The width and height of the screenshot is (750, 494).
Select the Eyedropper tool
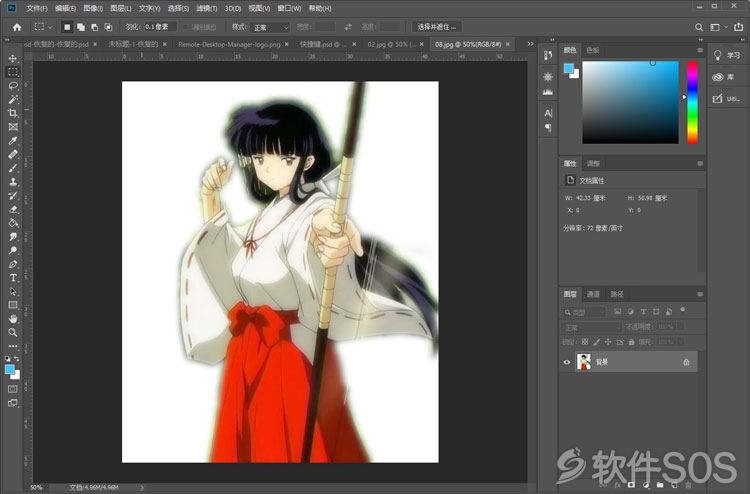tap(13, 141)
